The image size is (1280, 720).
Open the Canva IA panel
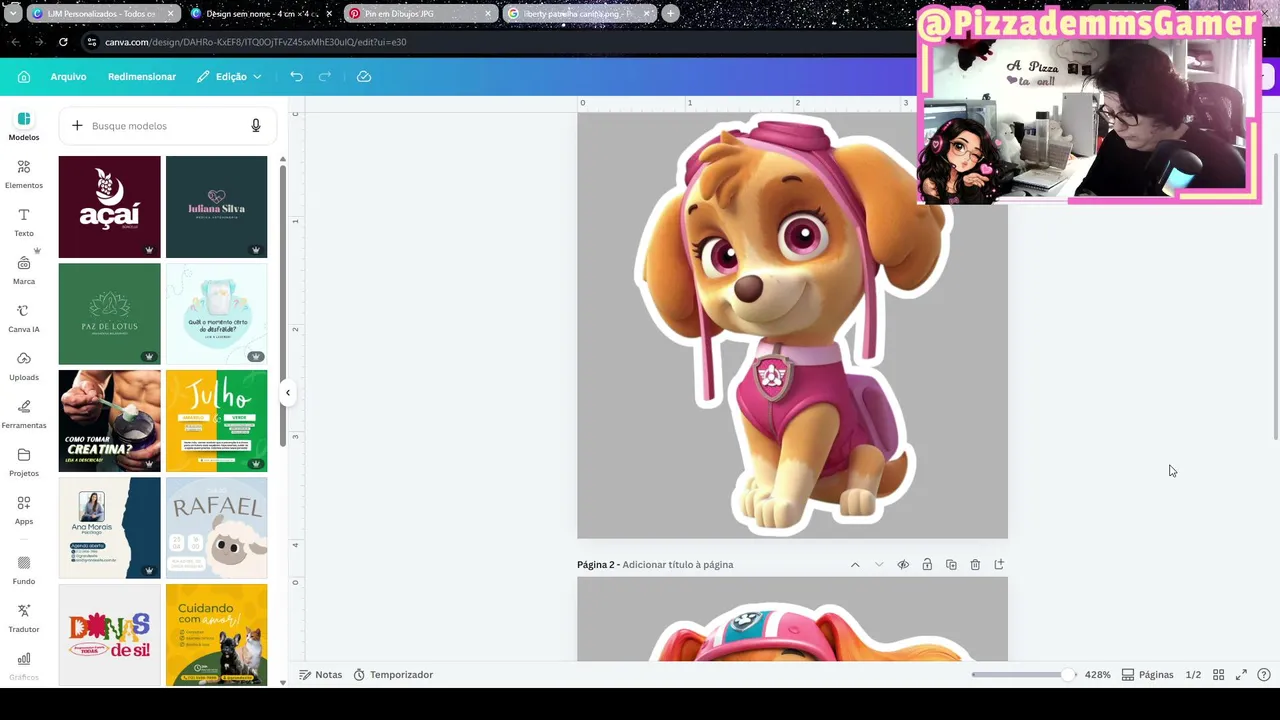click(24, 318)
